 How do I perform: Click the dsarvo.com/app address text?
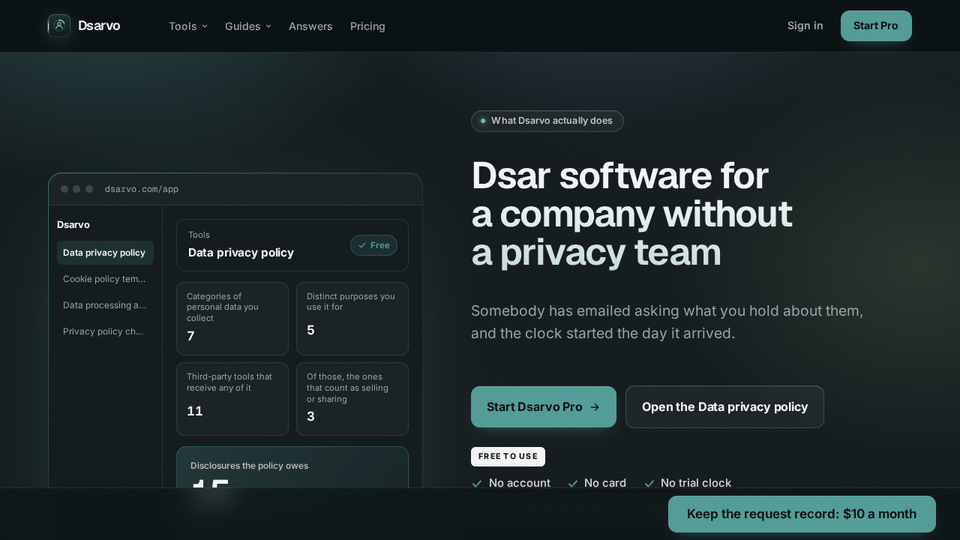(x=141, y=189)
